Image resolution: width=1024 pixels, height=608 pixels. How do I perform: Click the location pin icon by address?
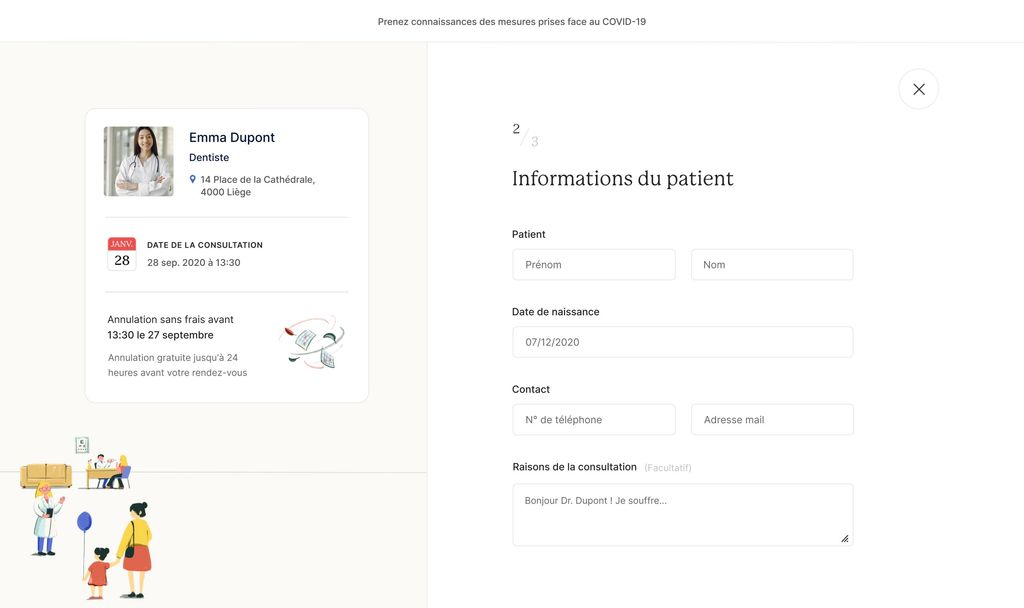pos(193,179)
